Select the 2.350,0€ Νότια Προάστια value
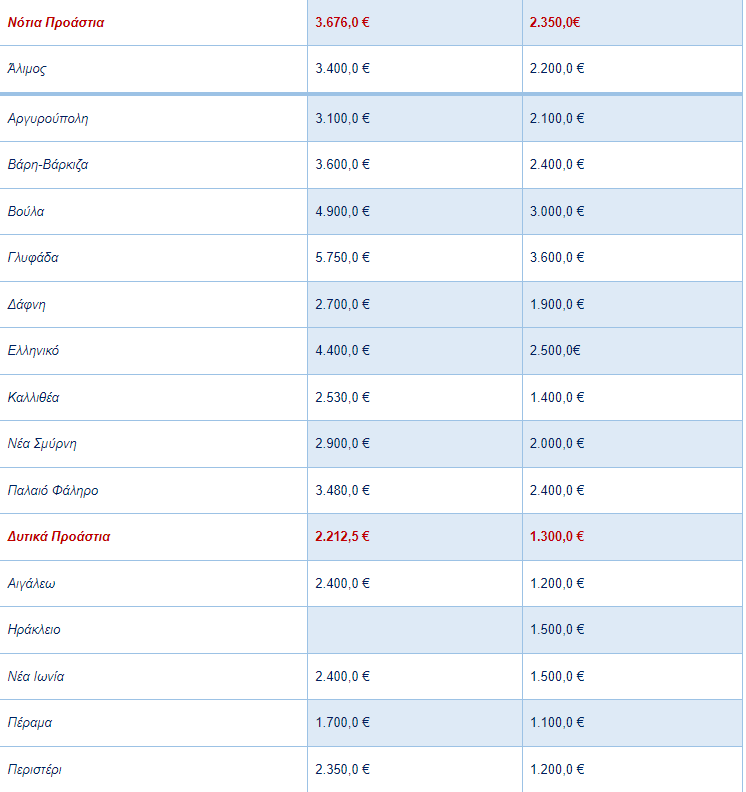 [x=555, y=22]
